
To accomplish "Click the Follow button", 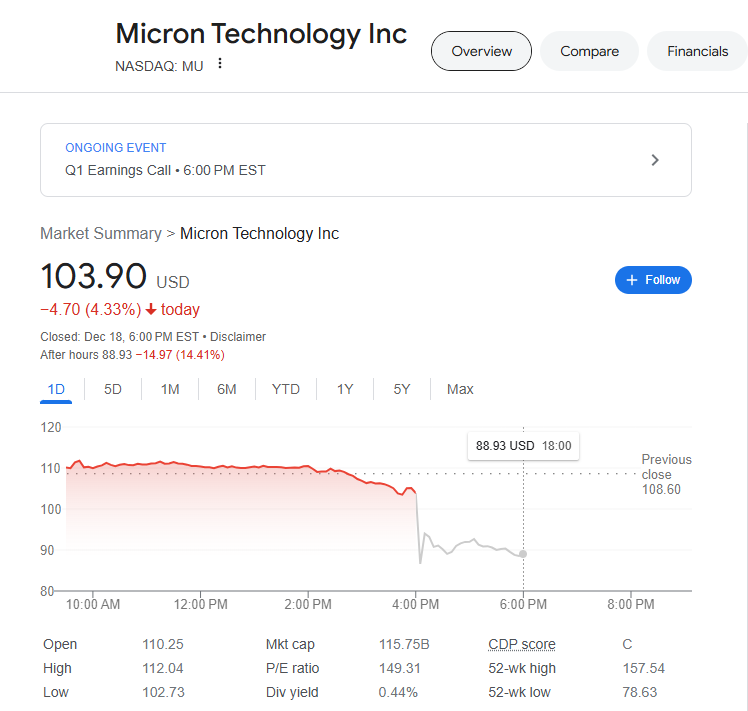I will (x=653, y=280).
